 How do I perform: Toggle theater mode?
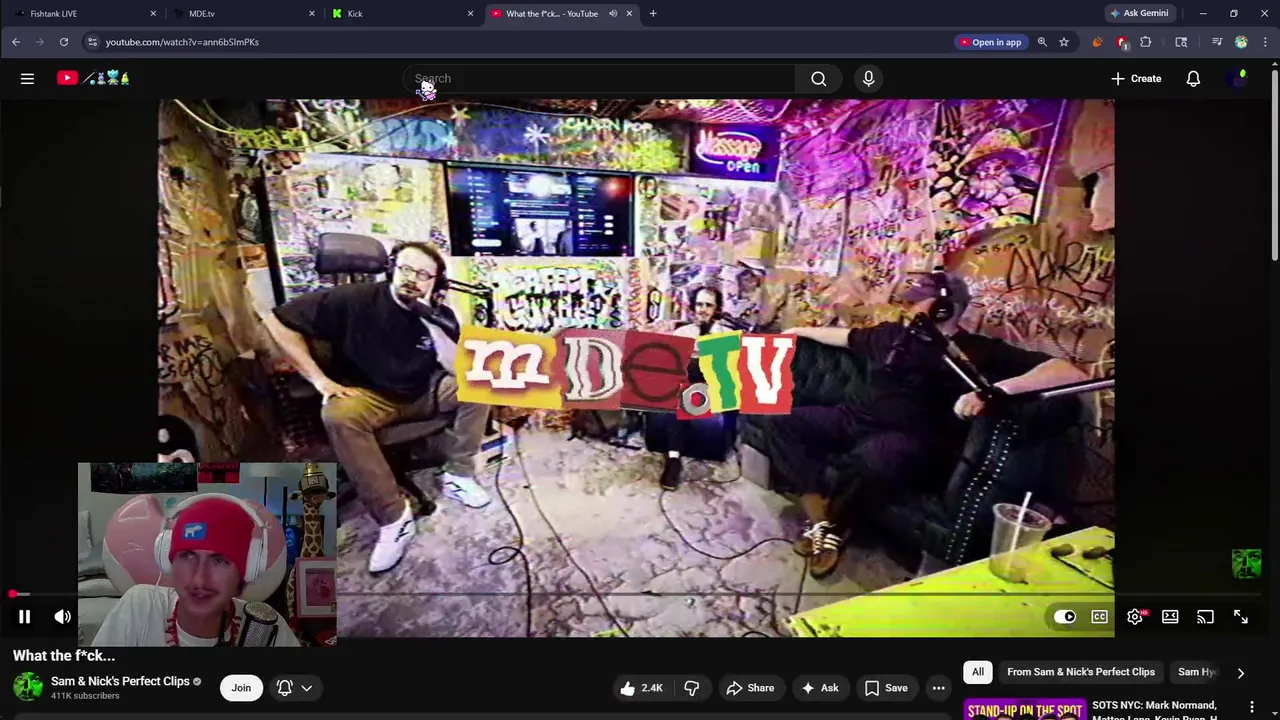pyautogui.click(x=1170, y=617)
